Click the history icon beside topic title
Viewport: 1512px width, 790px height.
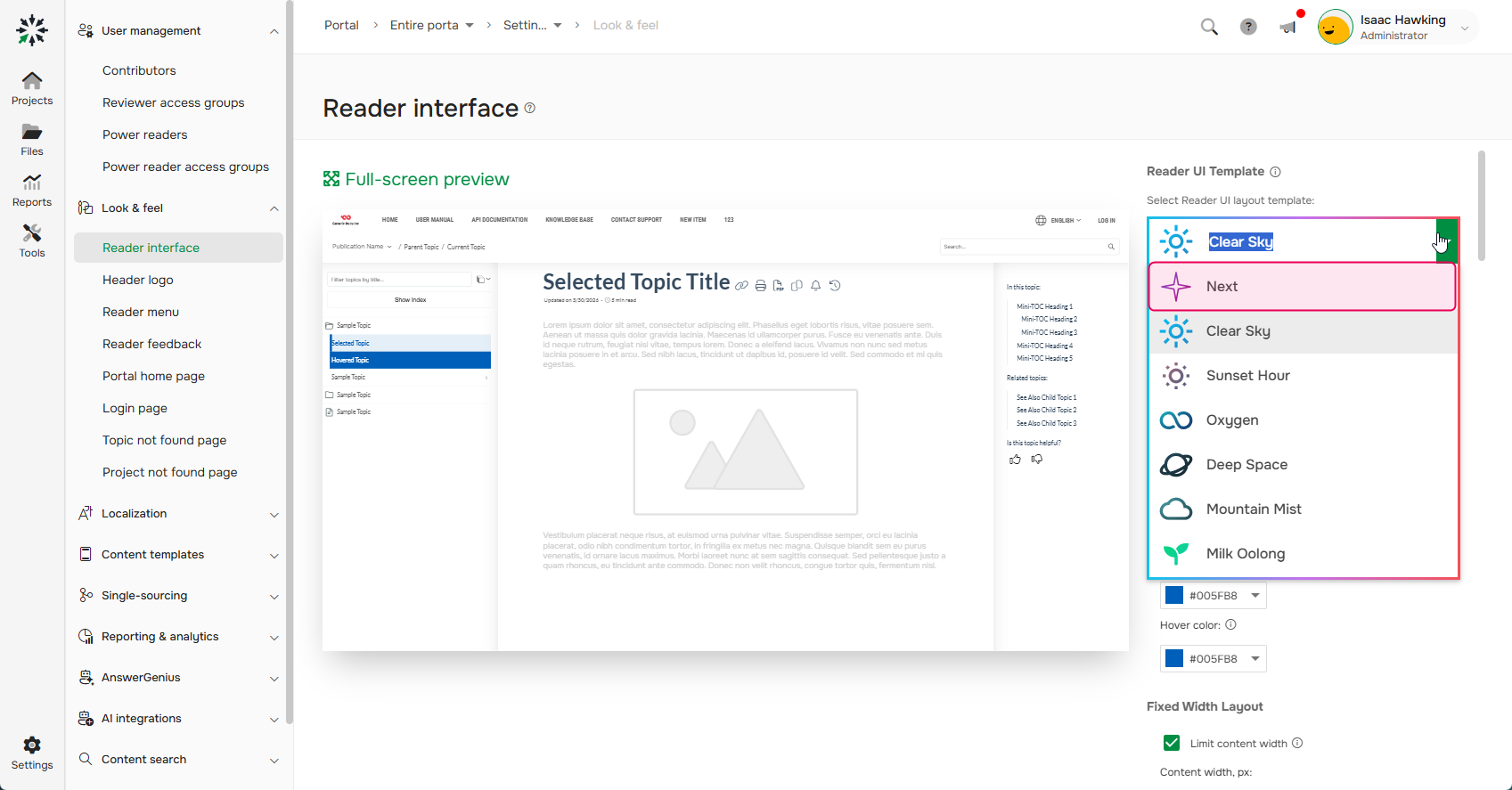835,286
